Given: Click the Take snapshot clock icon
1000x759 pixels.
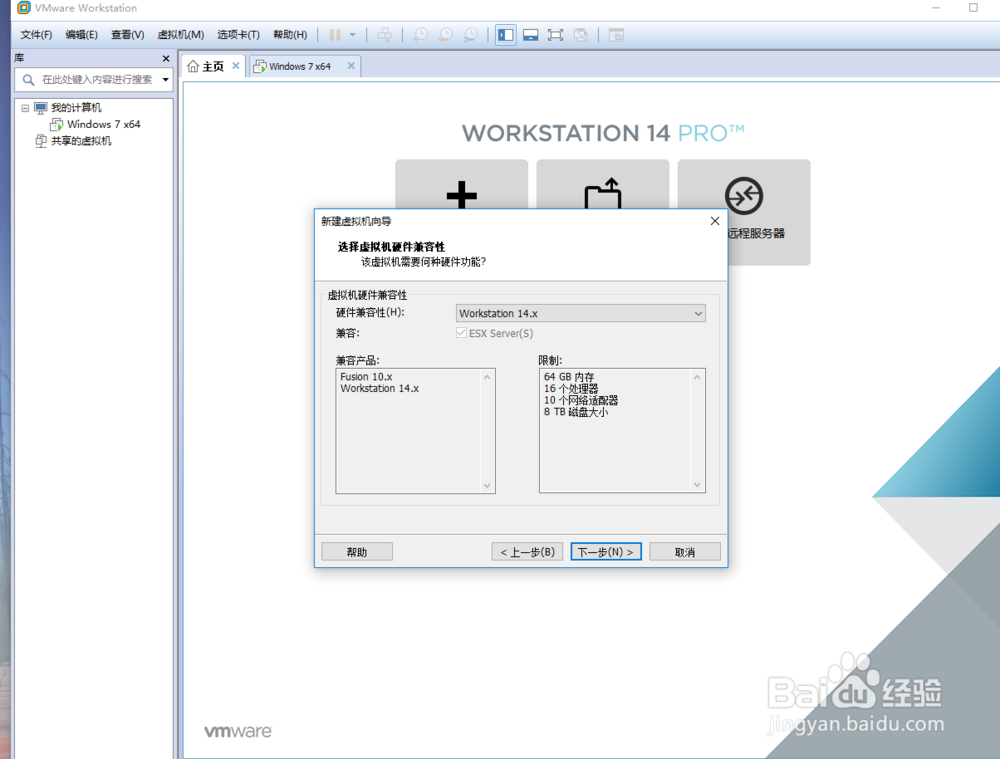Looking at the screenshot, I should point(420,35).
